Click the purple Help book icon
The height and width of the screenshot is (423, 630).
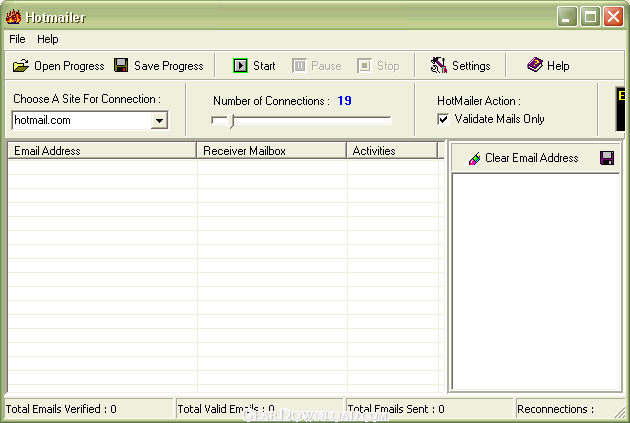point(535,64)
